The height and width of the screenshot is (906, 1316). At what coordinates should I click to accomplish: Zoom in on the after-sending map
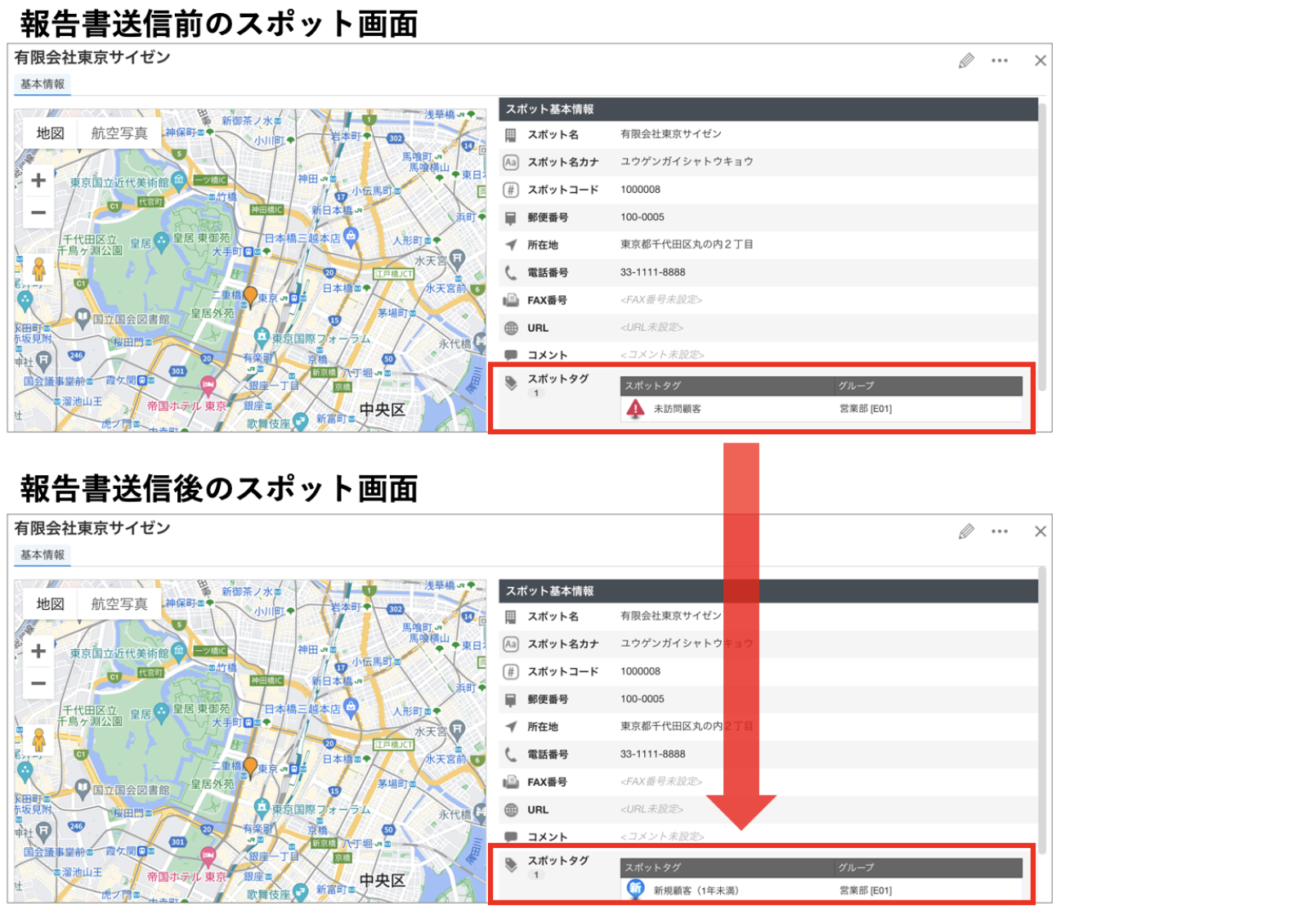click(x=38, y=652)
